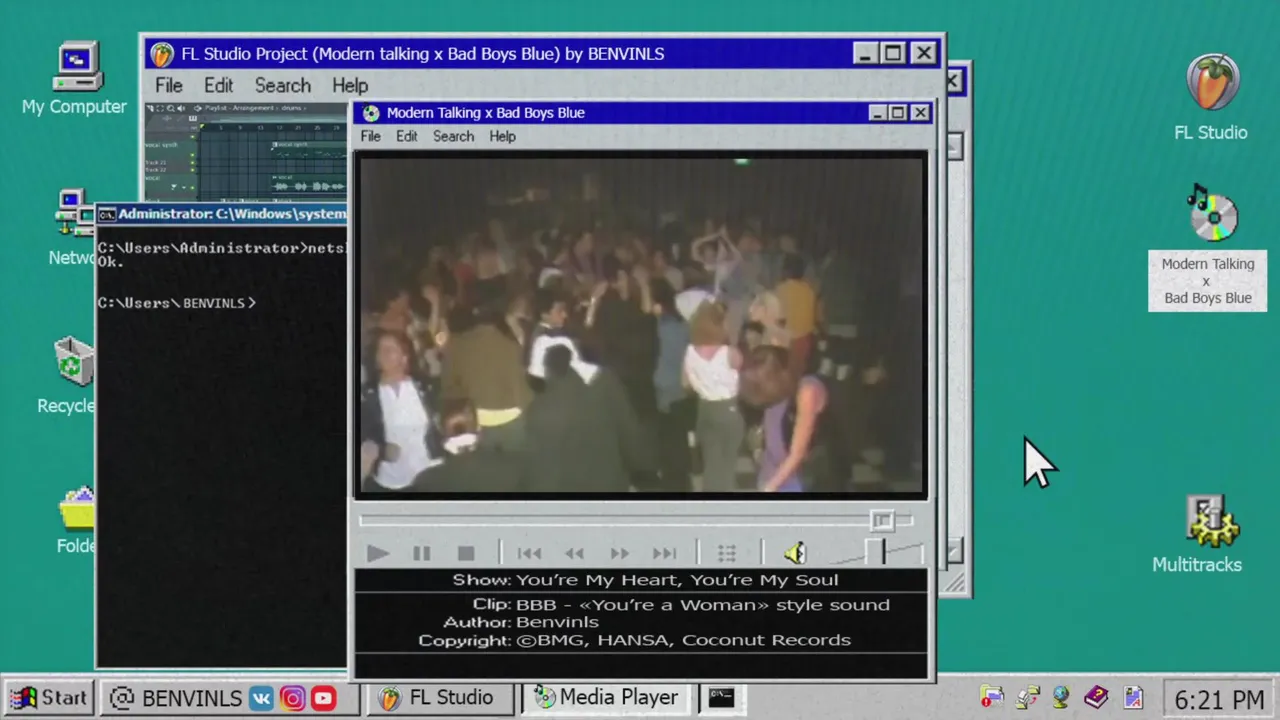The width and height of the screenshot is (1280, 720).
Task: Click the command prompt title bar icon
Action: click(x=106, y=214)
